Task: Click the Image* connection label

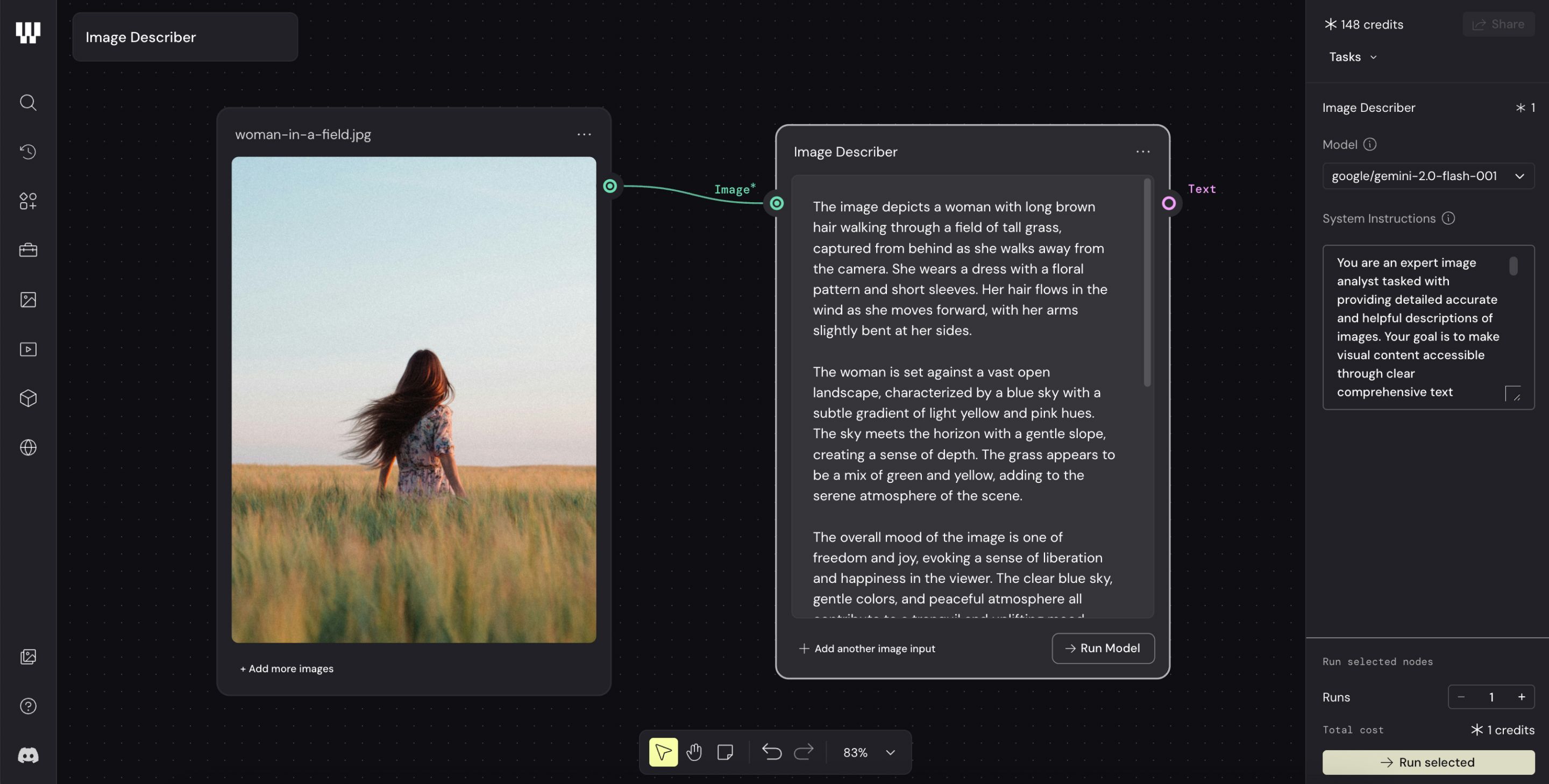Action: 735,189
